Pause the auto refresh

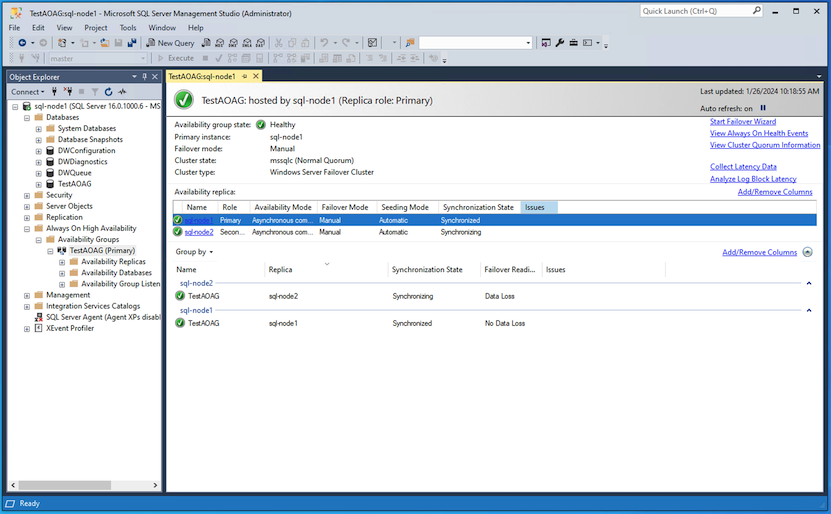[x=763, y=108]
